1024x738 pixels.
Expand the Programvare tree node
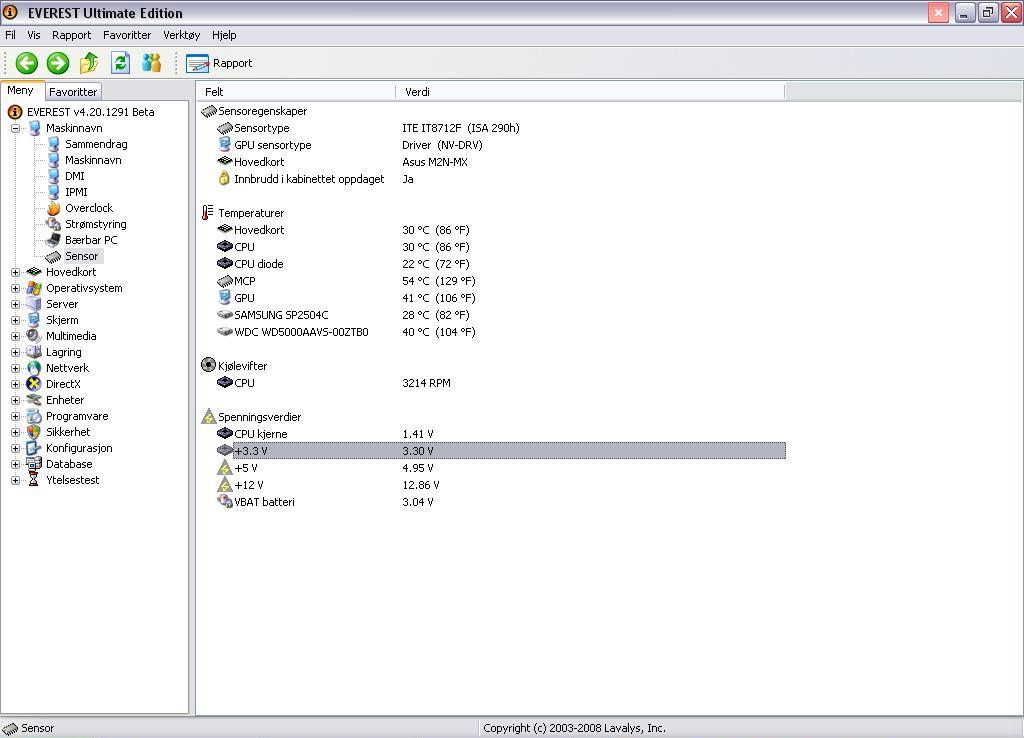(x=16, y=416)
